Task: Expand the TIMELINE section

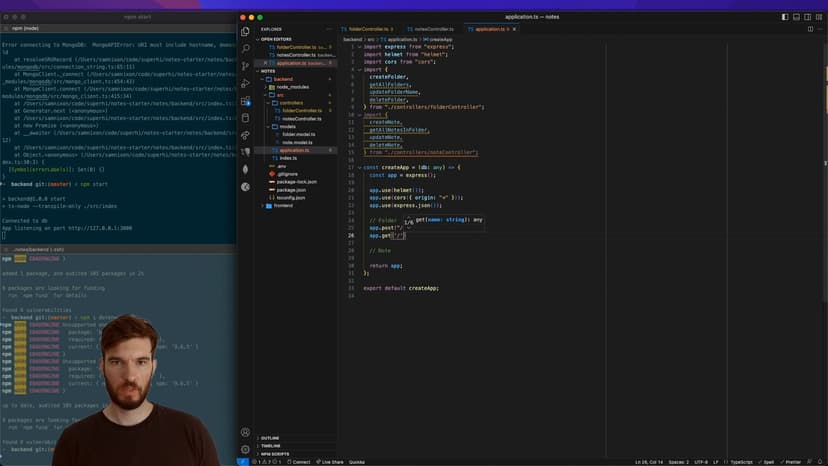Action: (x=271, y=446)
